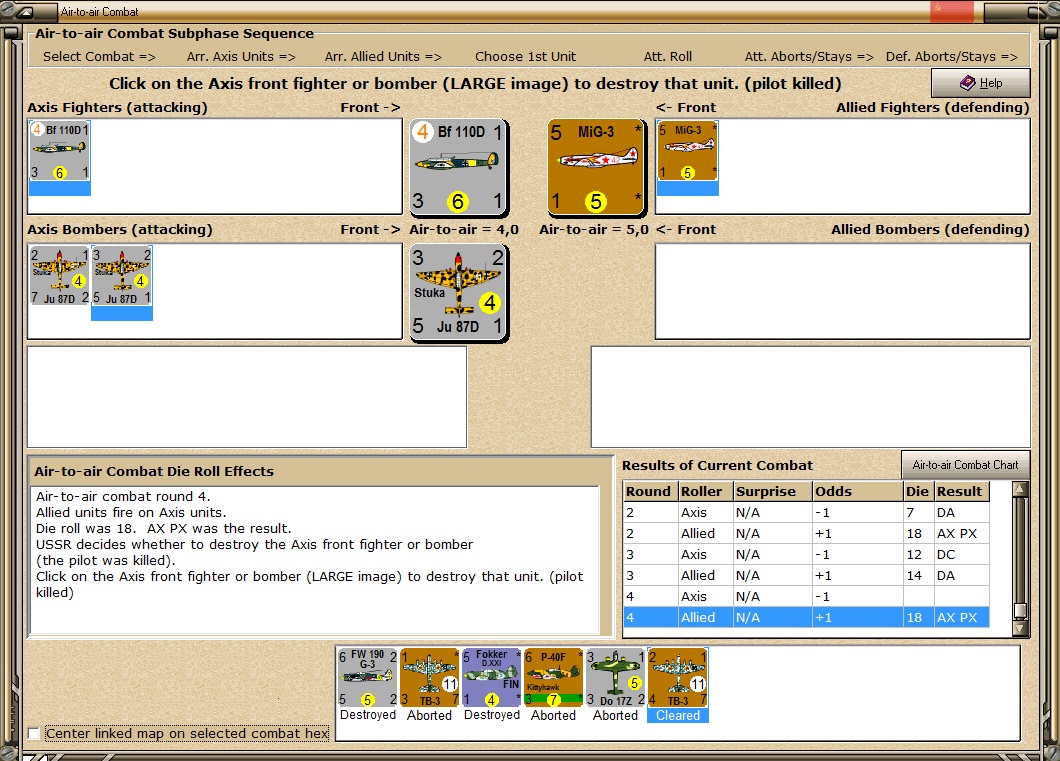Click the window system menu icon in title bar
Image resolution: width=1060 pixels, height=761 pixels.
point(24,11)
